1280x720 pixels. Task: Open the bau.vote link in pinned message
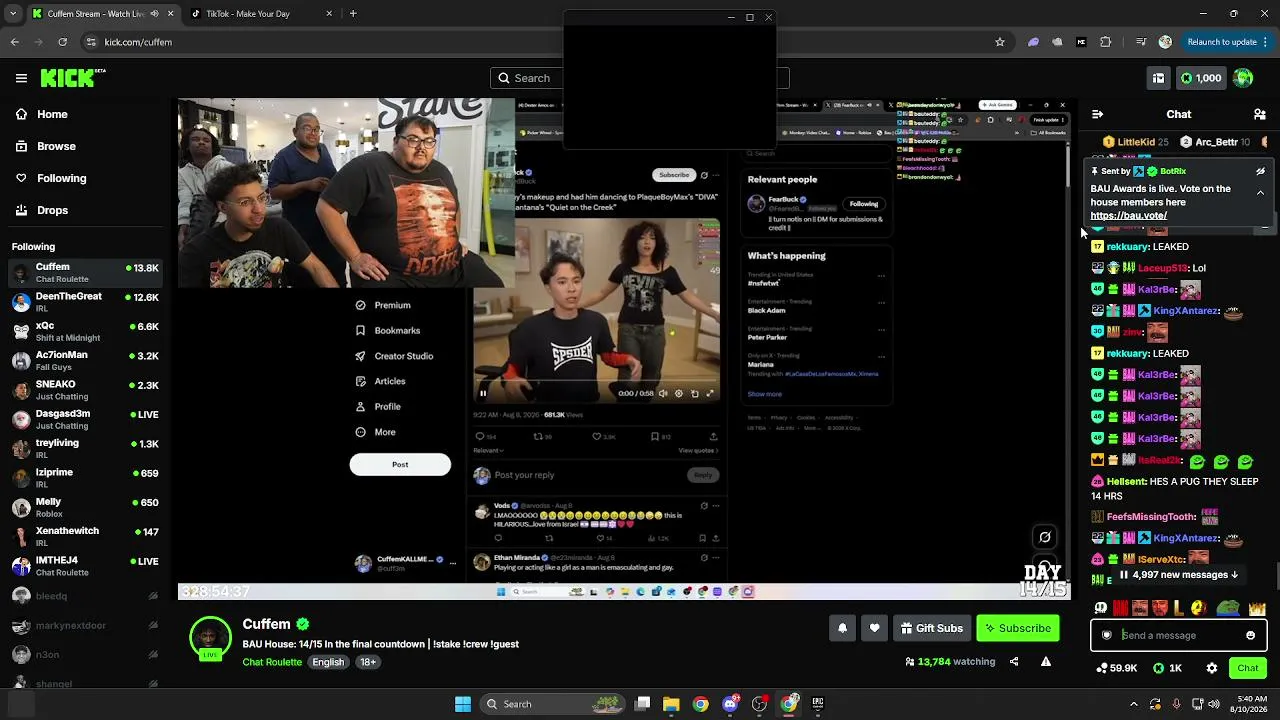click(x=1128, y=215)
